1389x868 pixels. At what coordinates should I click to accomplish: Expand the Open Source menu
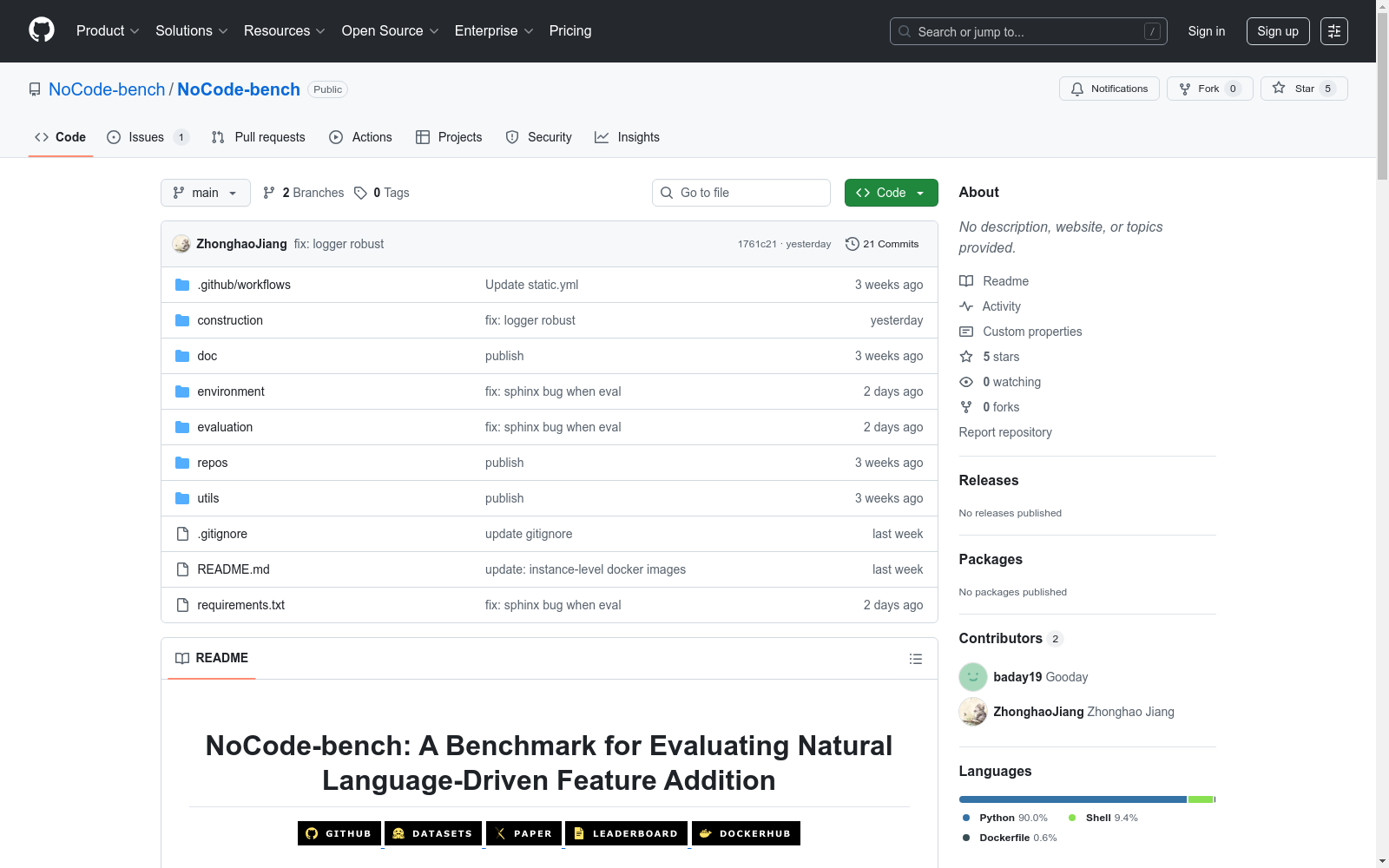(x=390, y=30)
